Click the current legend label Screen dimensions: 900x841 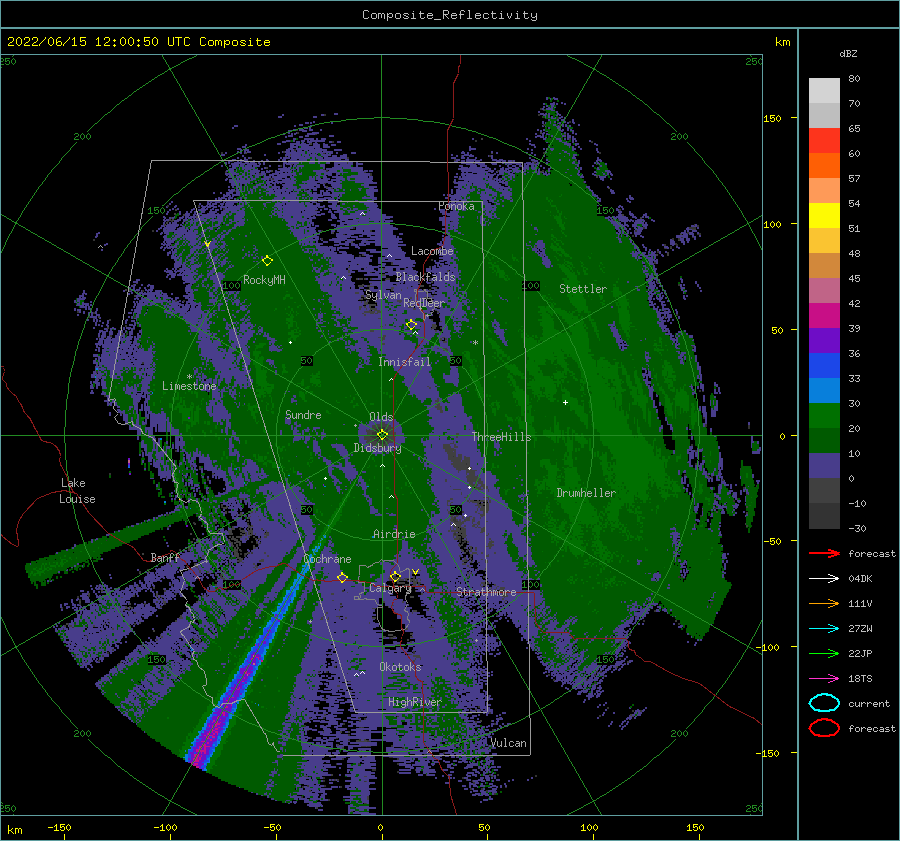(x=869, y=703)
